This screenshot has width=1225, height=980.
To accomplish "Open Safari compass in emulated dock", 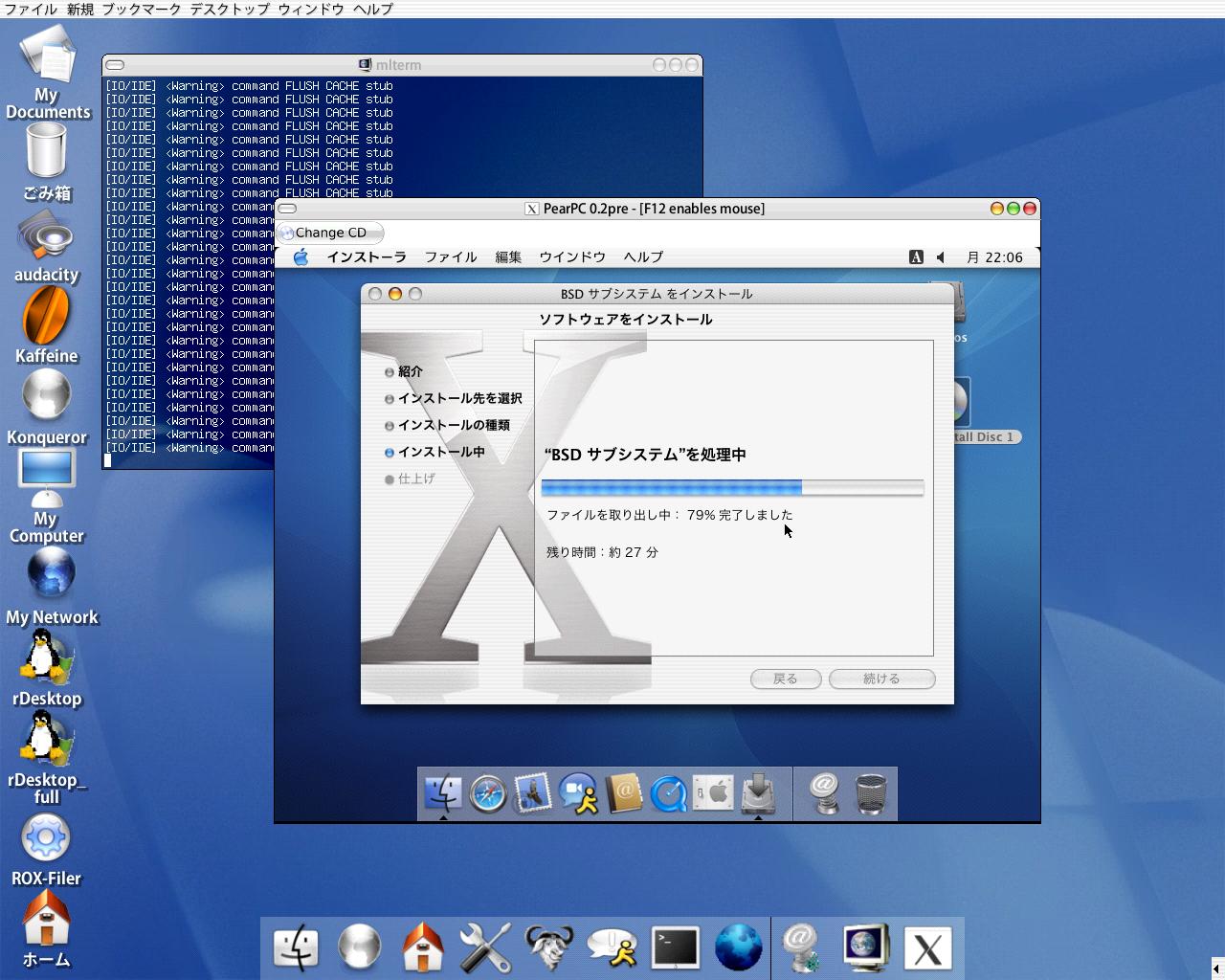I will (x=487, y=793).
